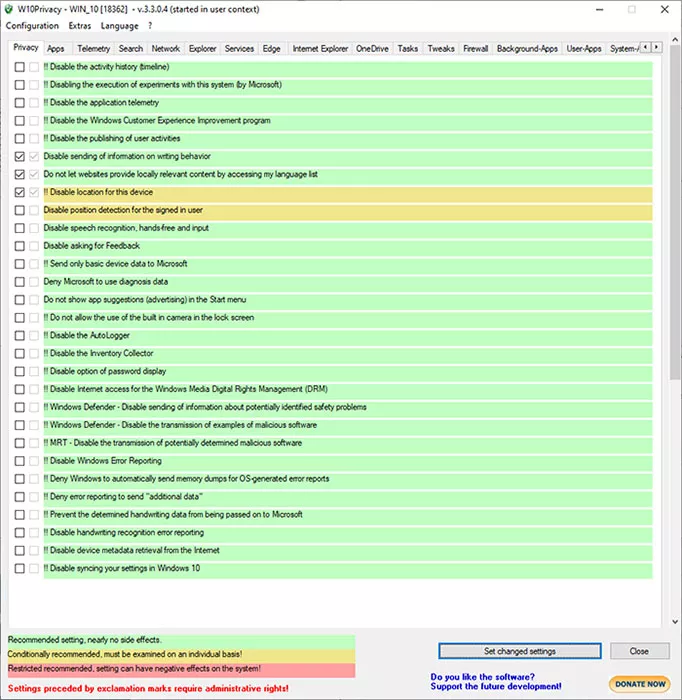Open the Language menu
The width and height of the screenshot is (682, 700).
pyautogui.click(x=120, y=26)
